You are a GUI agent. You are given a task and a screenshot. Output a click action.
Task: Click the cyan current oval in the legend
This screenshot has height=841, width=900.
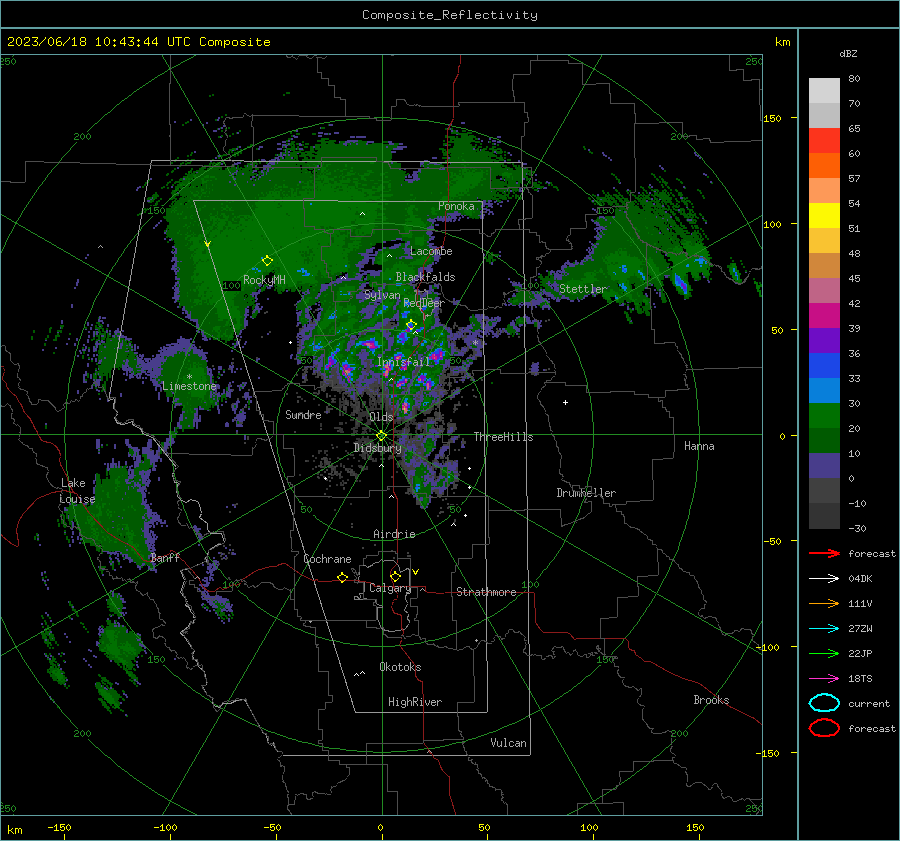(x=824, y=703)
